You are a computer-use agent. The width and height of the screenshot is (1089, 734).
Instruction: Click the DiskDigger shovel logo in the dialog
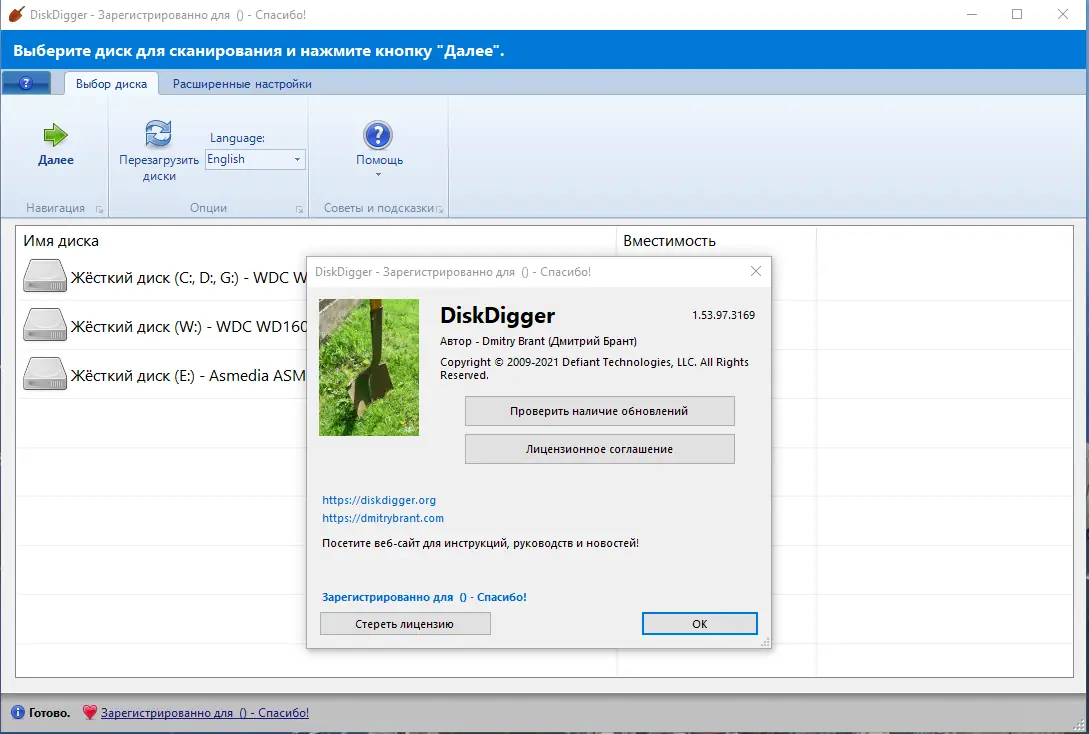pos(369,367)
